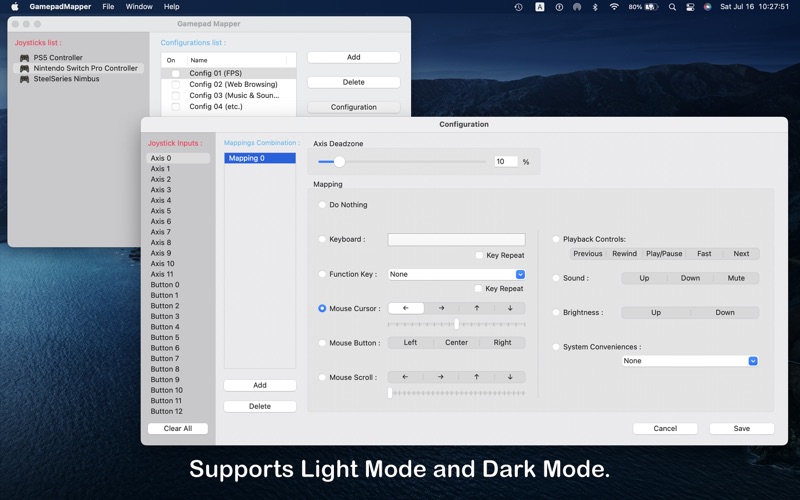This screenshot has height=500, width=800.
Task: Choose Mouse Cursor left arrow direction
Action: click(406, 308)
